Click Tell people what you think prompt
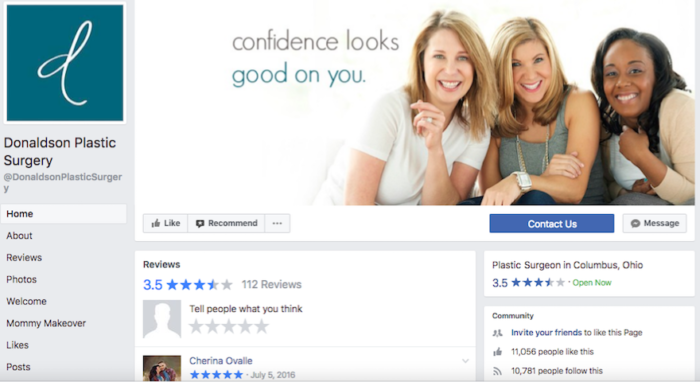This screenshot has width=700, height=382. point(246,309)
